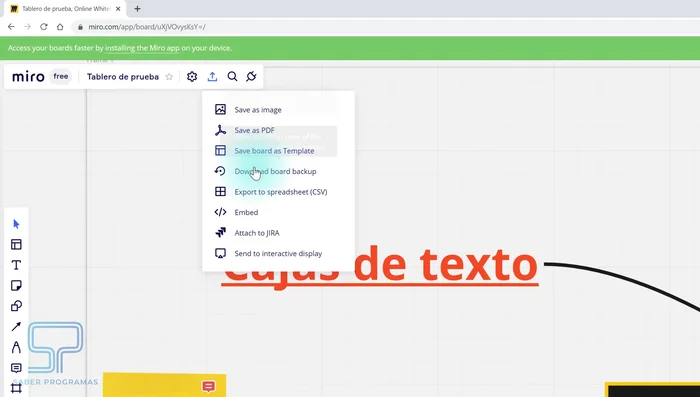This screenshot has height=397, width=700.
Task: Click the JIRA icon in export menu
Action: pyautogui.click(x=221, y=232)
